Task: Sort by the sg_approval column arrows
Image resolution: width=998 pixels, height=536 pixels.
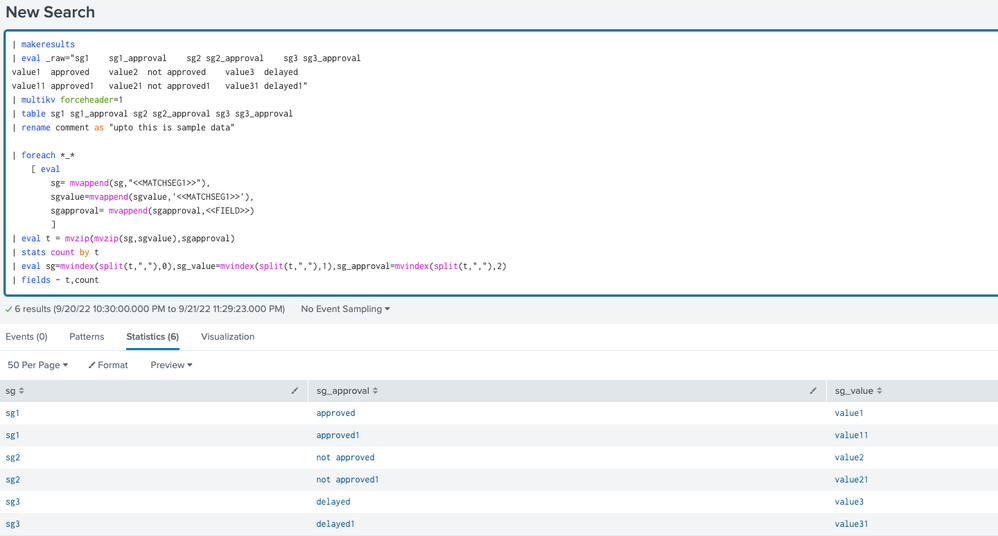Action: click(376, 391)
